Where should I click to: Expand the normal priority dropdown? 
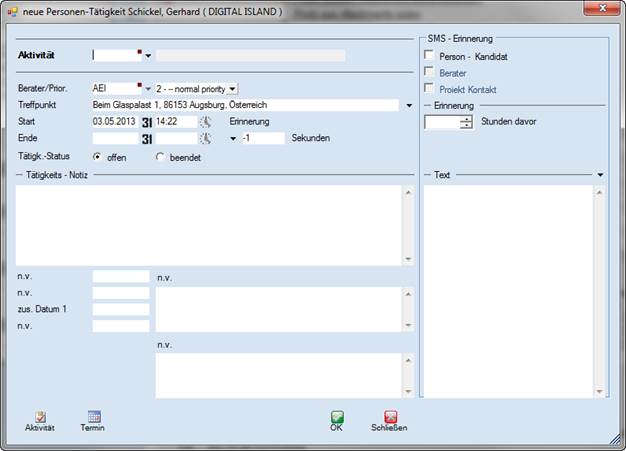232,89
